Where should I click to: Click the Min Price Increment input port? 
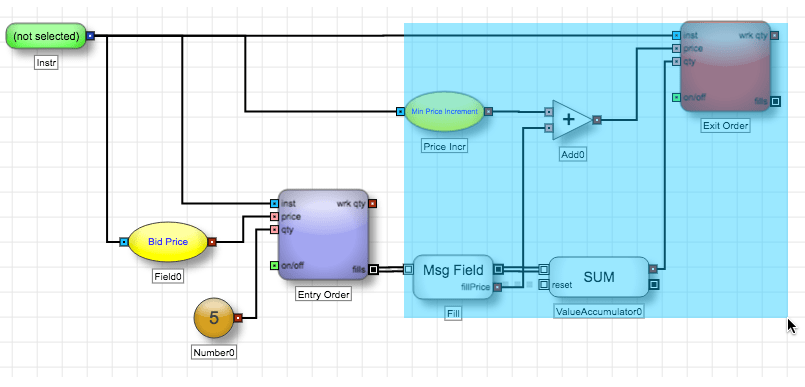(400, 111)
